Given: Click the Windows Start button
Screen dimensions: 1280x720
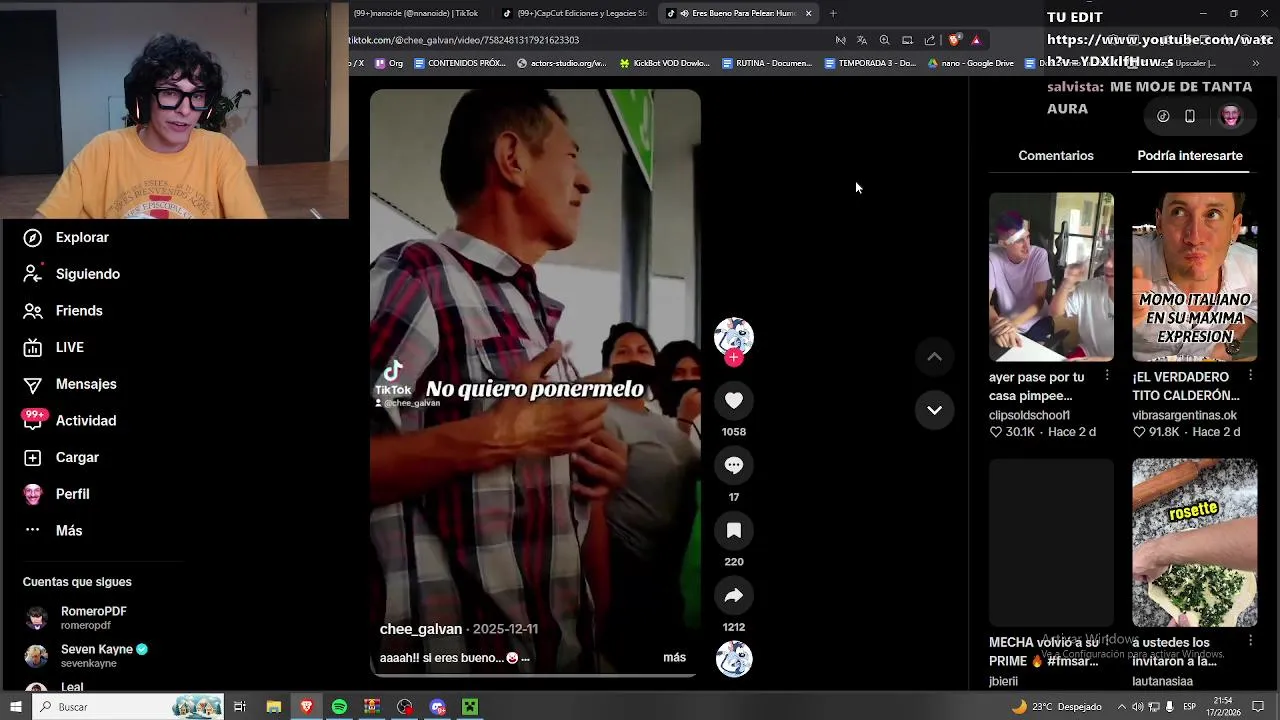Looking at the screenshot, I should coord(15,707).
